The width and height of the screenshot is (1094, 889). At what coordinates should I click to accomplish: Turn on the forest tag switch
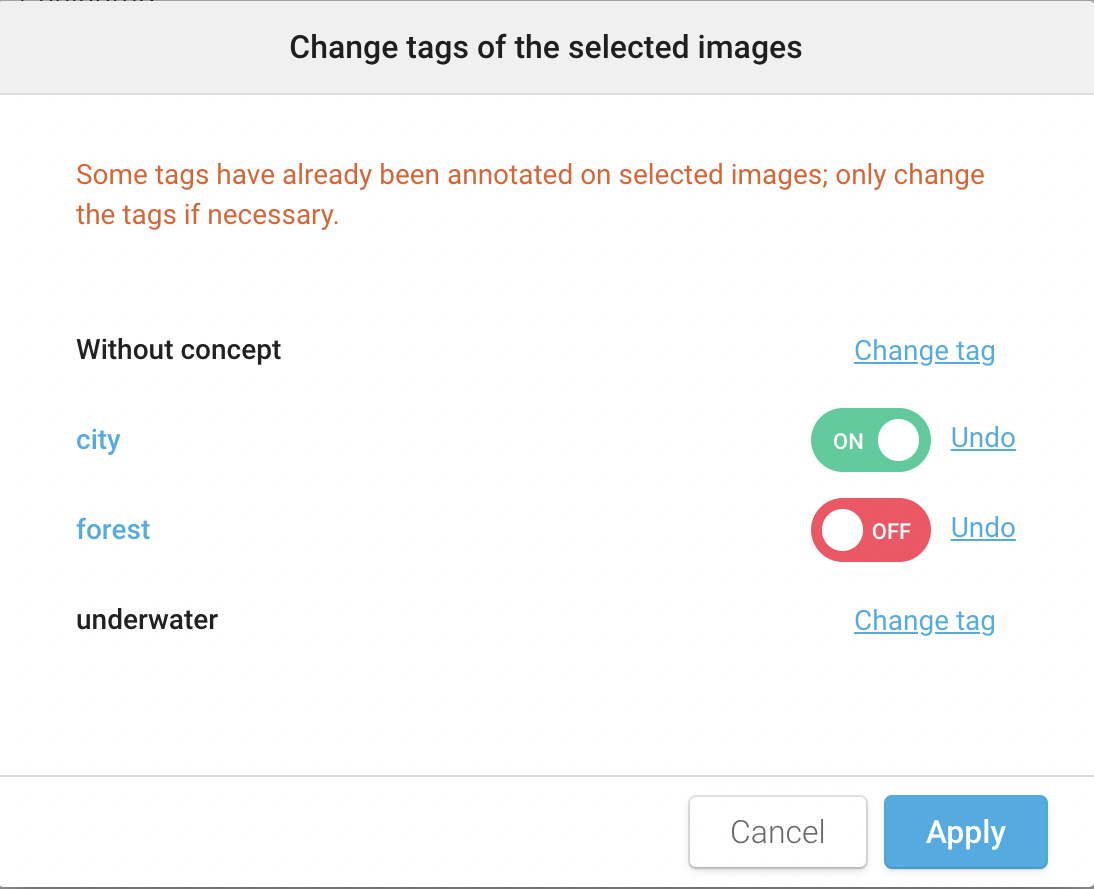870,530
